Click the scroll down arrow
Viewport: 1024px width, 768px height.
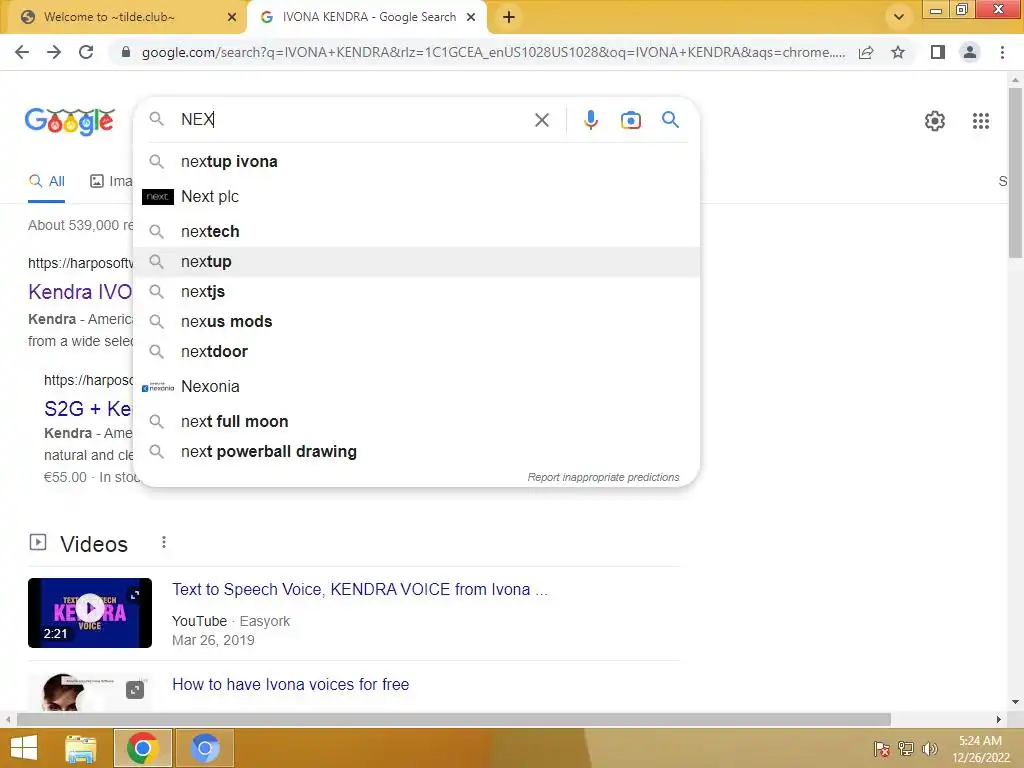[1015, 703]
